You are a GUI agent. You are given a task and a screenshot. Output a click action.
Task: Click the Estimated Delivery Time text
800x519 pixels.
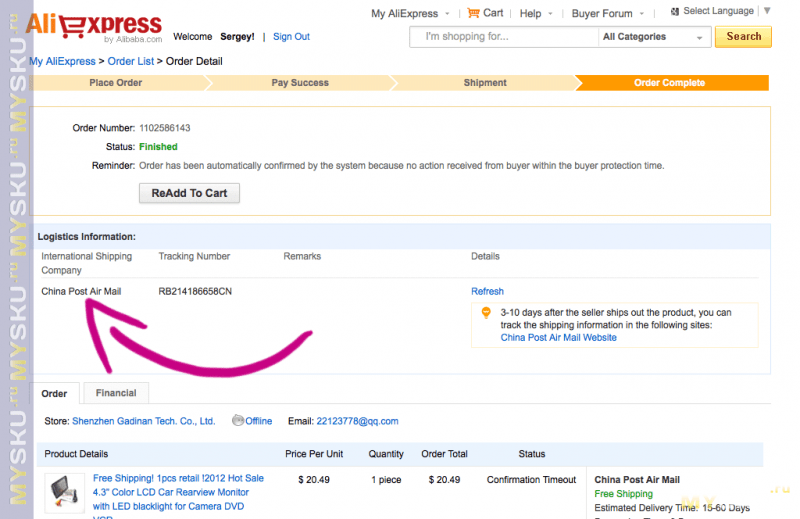[x=672, y=508]
